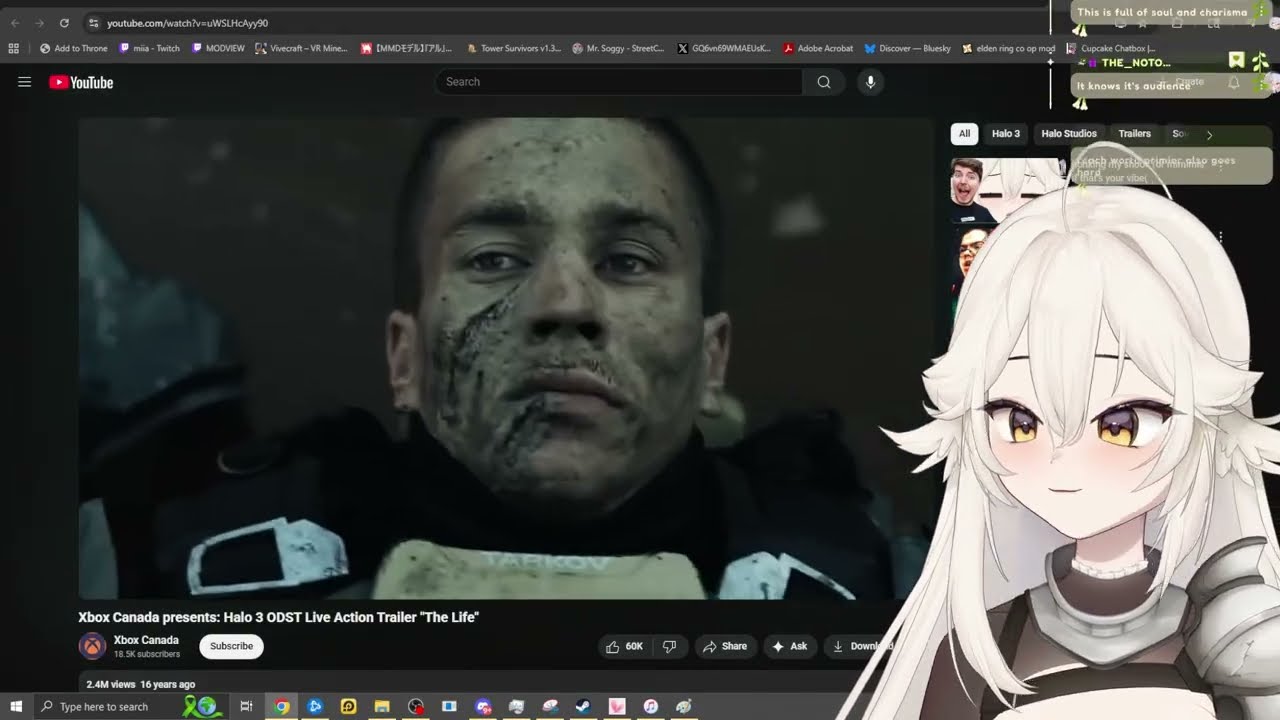Click the dislike thumbs-down icon
Image resolution: width=1280 pixels, height=720 pixels.
669,646
